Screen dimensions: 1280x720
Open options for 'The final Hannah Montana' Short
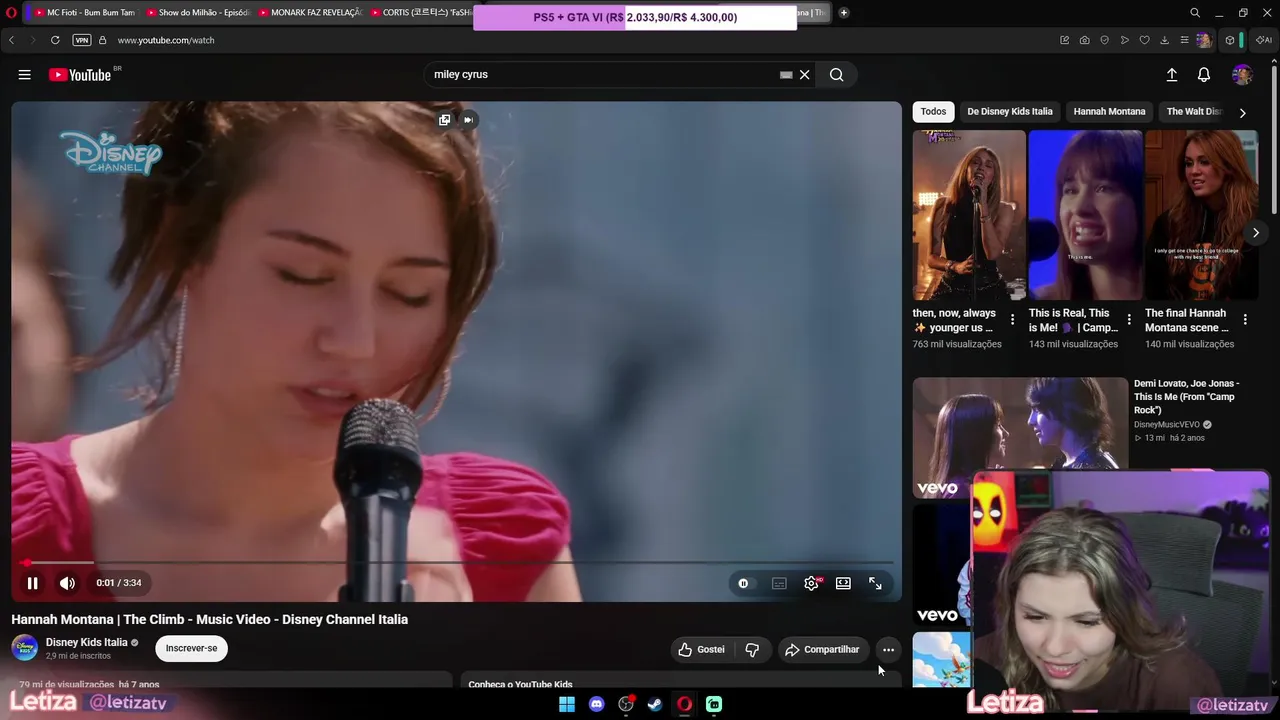pyautogui.click(x=1245, y=320)
